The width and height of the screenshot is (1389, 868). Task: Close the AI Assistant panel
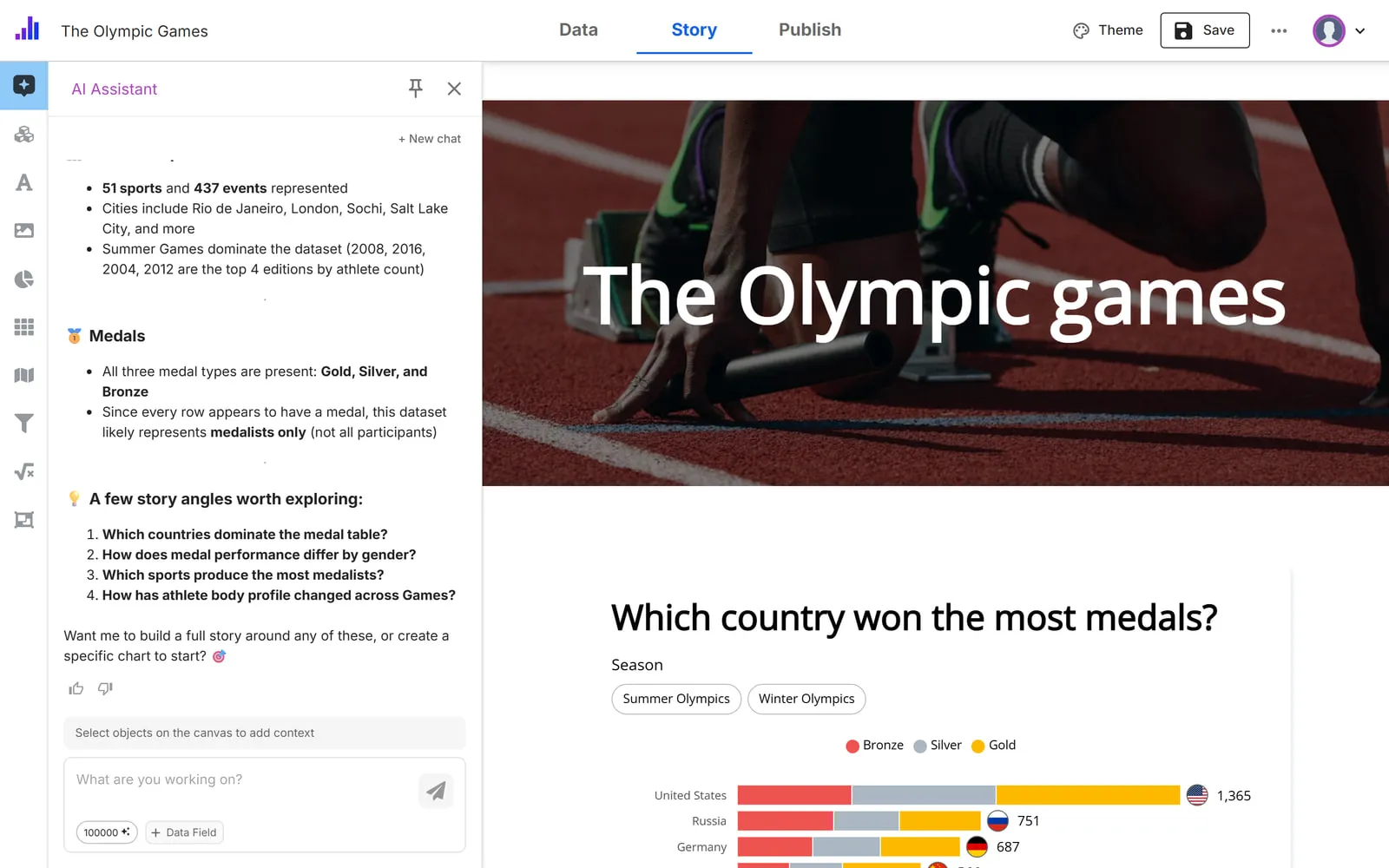click(454, 89)
